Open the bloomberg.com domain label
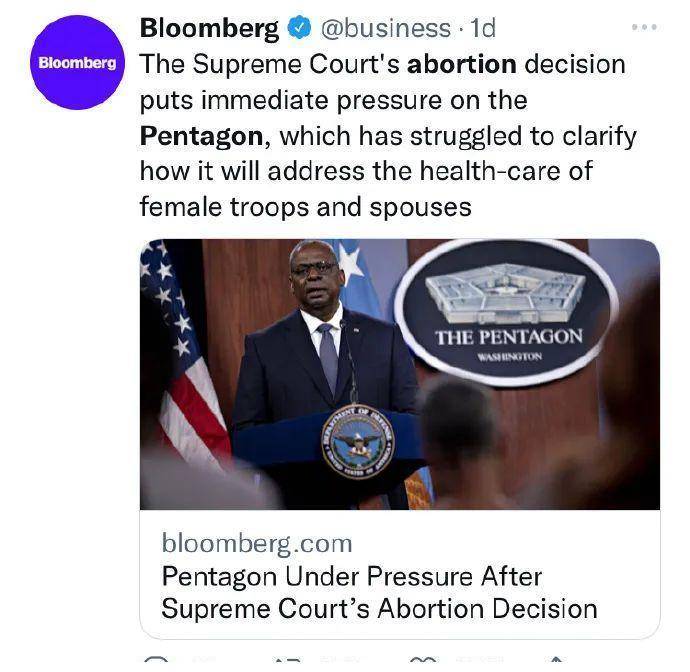The image size is (690, 672). click(x=257, y=543)
